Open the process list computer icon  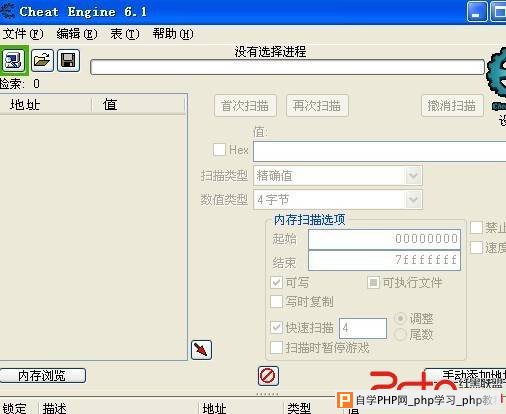tap(14, 61)
